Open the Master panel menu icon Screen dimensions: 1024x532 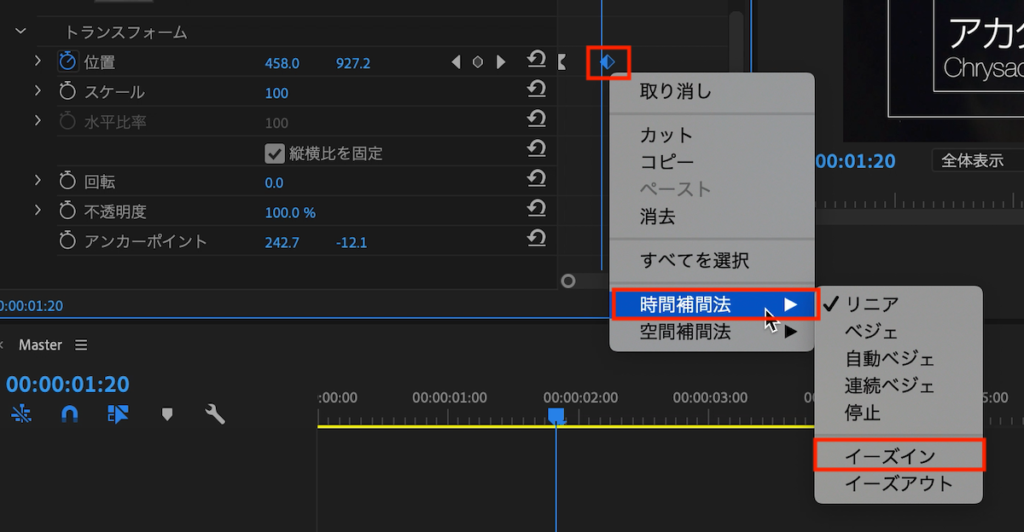click(81, 345)
